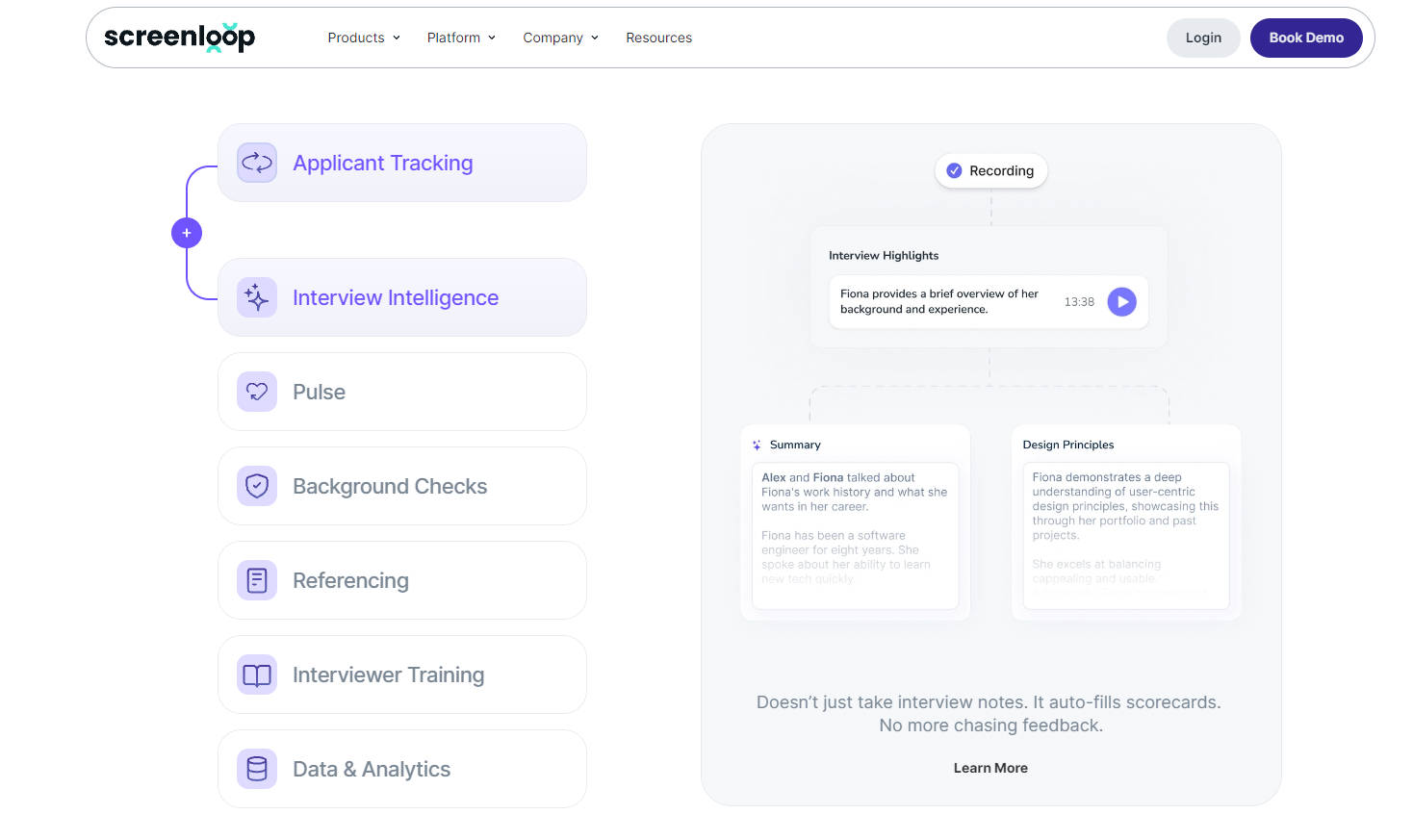Expand the Products dropdown menu
1413x840 pixels.
[364, 38]
